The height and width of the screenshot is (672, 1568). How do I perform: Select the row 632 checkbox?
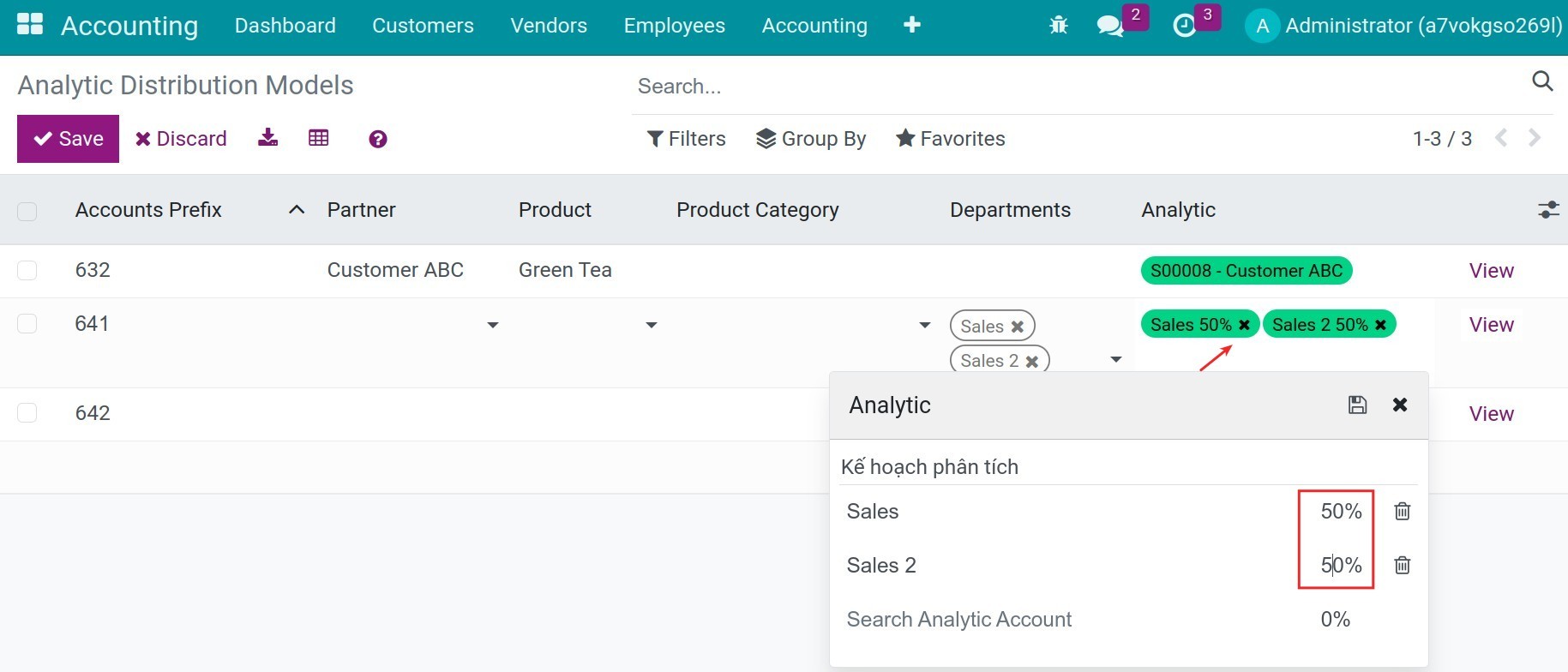click(27, 271)
